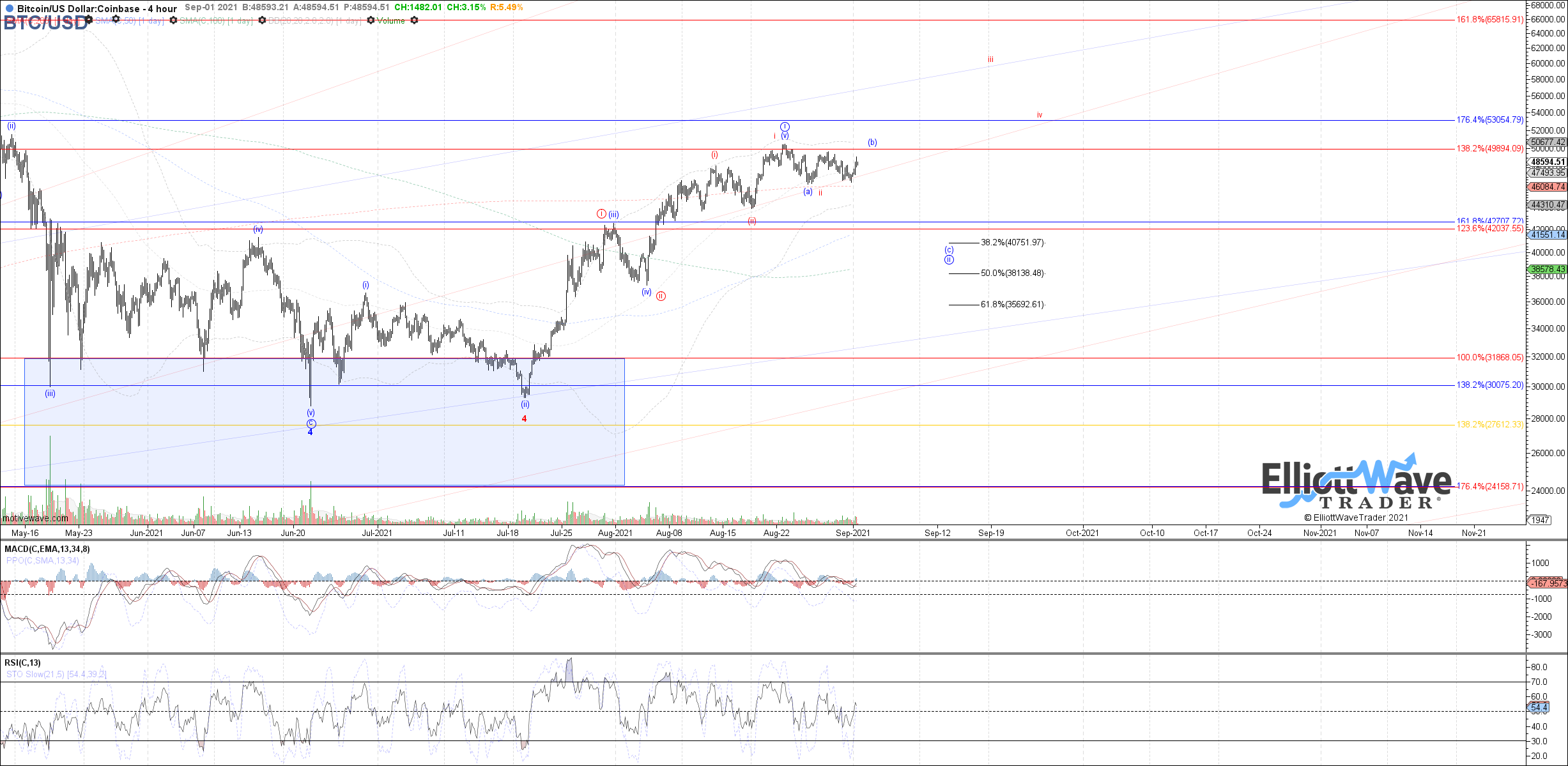The height and width of the screenshot is (766, 1568).
Task: Select the 161.8%(65815.91) Fibonacci label
Action: [1489, 20]
